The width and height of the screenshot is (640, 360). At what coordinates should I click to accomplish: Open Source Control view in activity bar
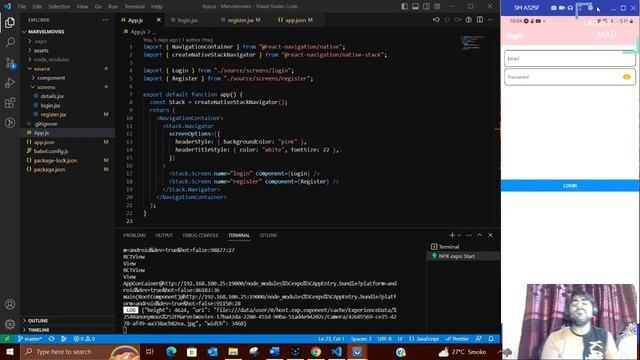(x=10, y=62)
